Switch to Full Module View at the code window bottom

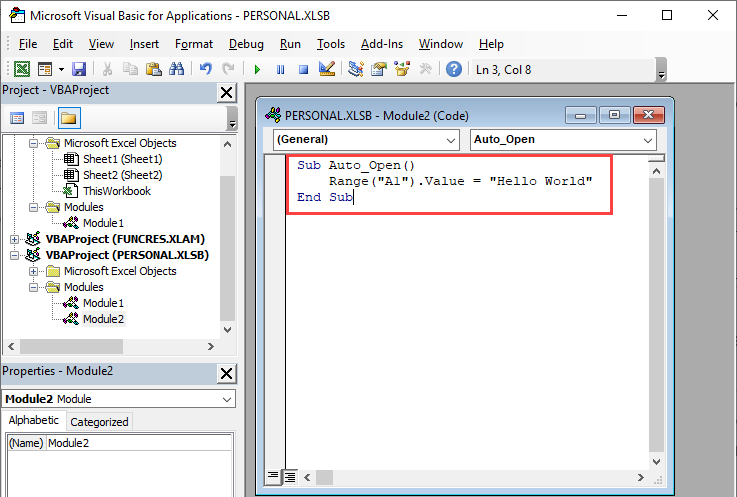tap(289, 476)
